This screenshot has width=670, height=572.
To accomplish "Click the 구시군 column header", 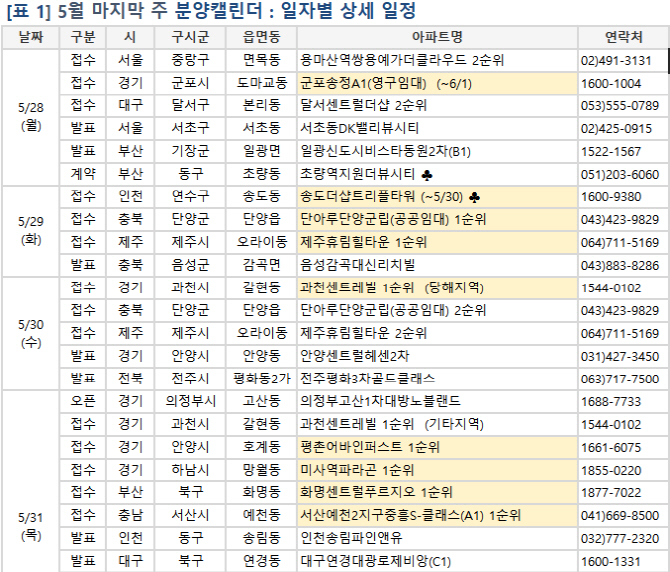I will coord(190,37).
